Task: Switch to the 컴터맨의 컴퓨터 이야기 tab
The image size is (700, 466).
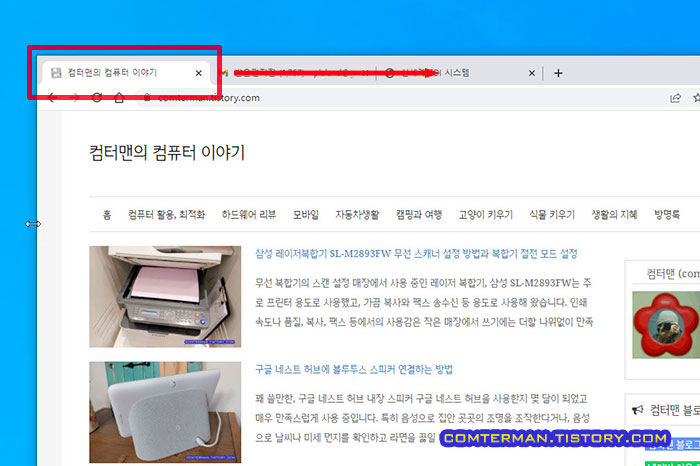Action: (126, 73)
